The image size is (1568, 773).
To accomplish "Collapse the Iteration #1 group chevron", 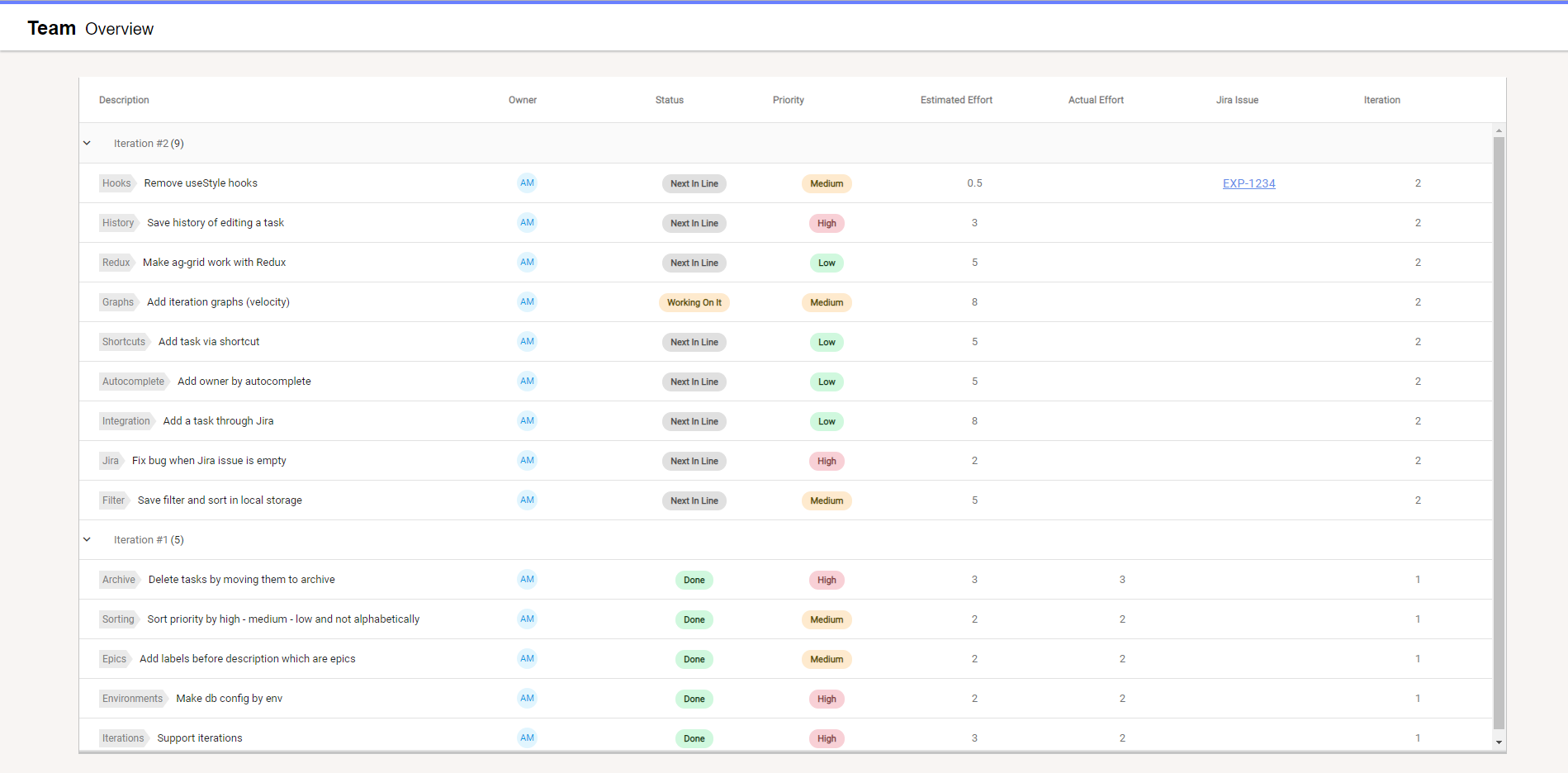I will tap(87, 539).
